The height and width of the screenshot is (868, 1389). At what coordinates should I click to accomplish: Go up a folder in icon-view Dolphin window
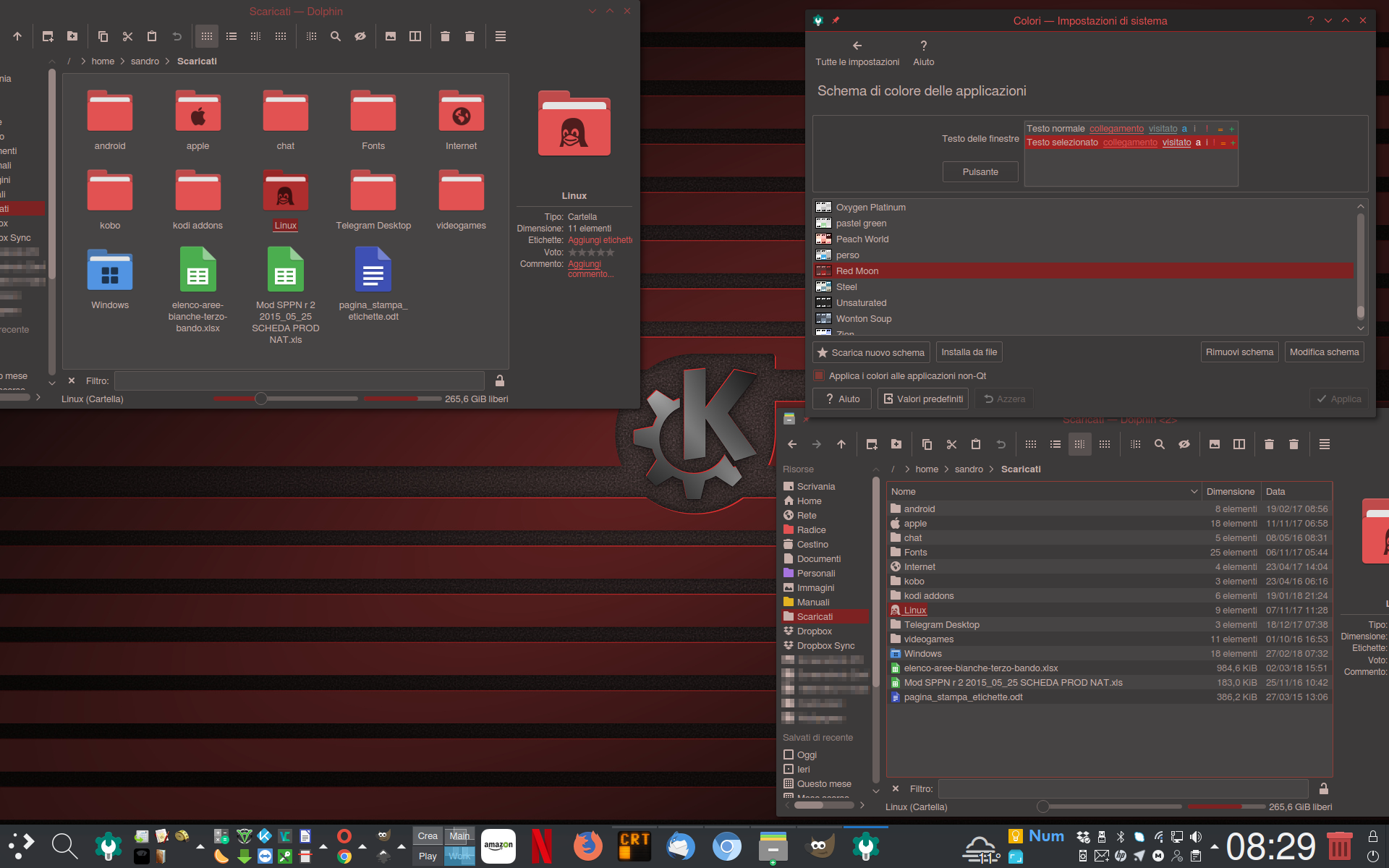(x=17, y=36)
